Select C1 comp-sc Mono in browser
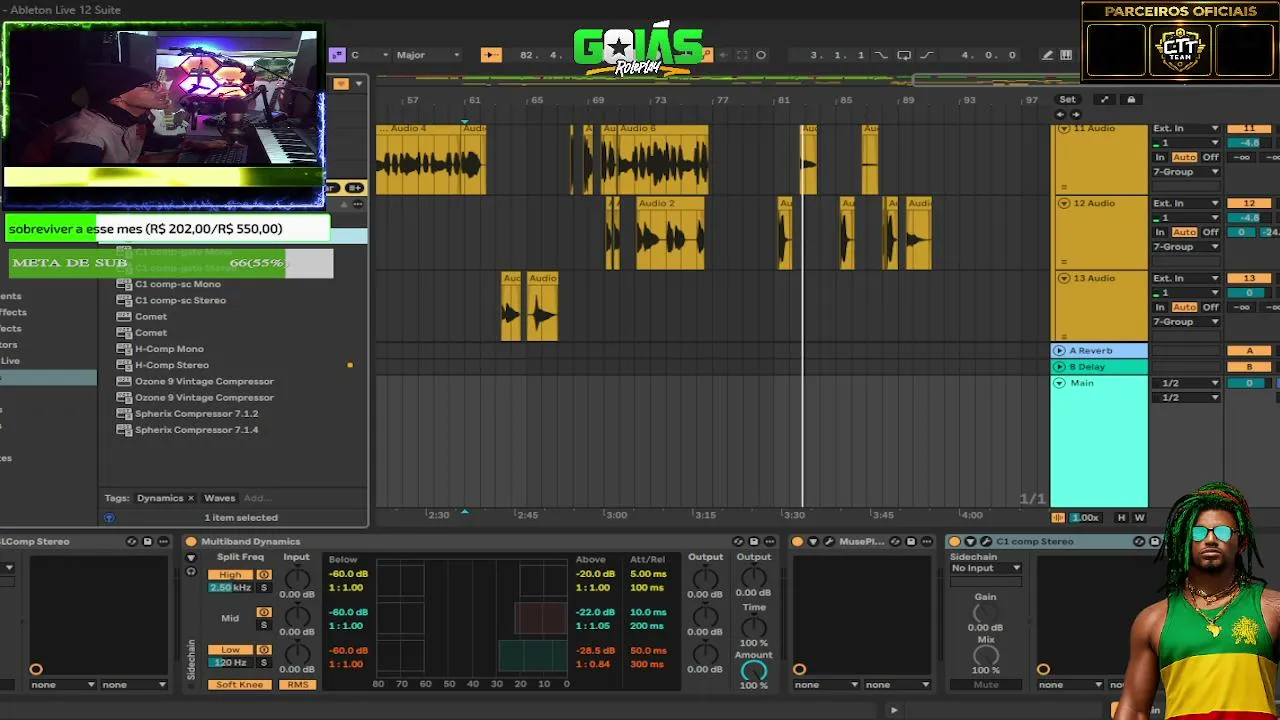 pos(178,284)
